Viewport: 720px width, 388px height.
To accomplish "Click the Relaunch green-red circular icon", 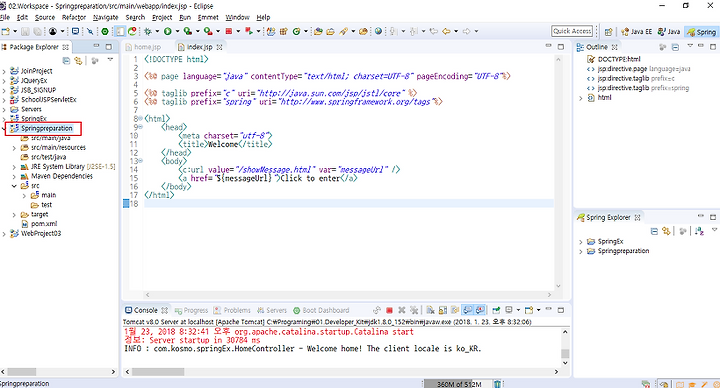I will pyautogui.click(x=132, y=31).
